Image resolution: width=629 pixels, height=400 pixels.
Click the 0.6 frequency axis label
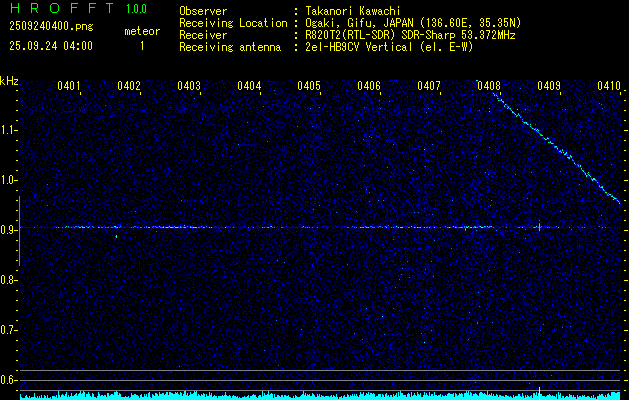tap(7, 380)
